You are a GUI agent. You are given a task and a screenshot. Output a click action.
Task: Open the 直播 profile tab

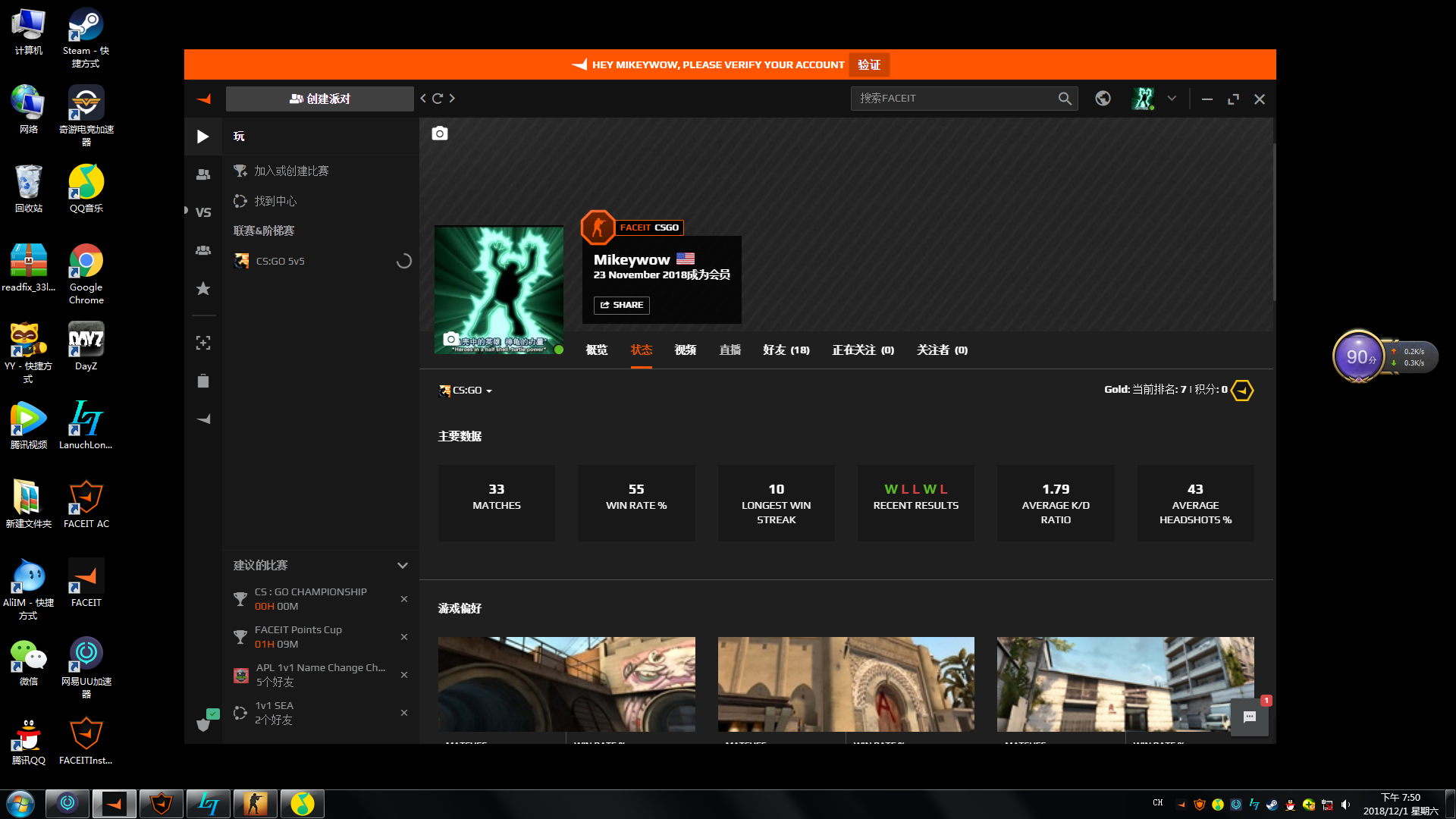point(730,350)
